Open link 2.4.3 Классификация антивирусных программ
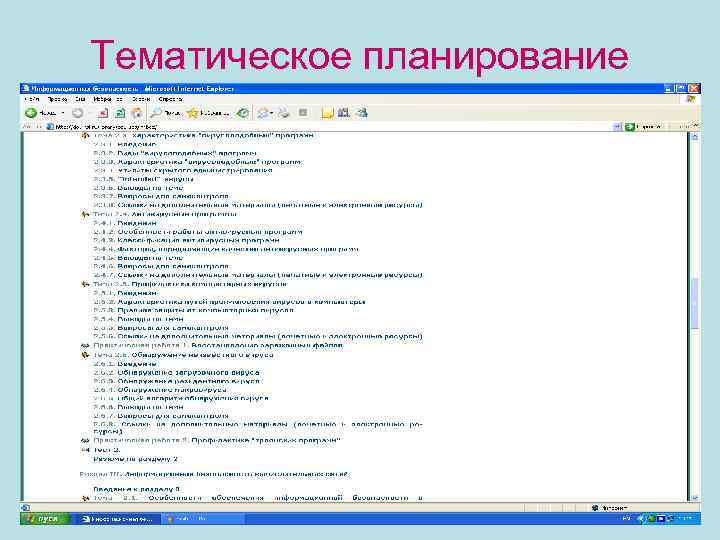The image size is (720, 540). [x=186, y=240]
